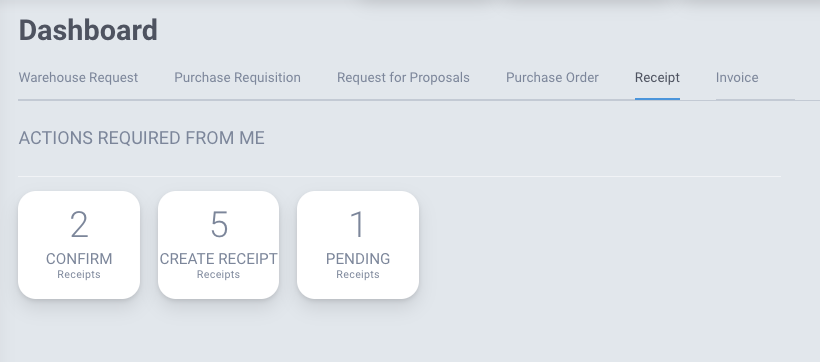This screenshot has height=362, width=820.
Task: Click the Dashboard page title
Action: (x=88, y=30)
